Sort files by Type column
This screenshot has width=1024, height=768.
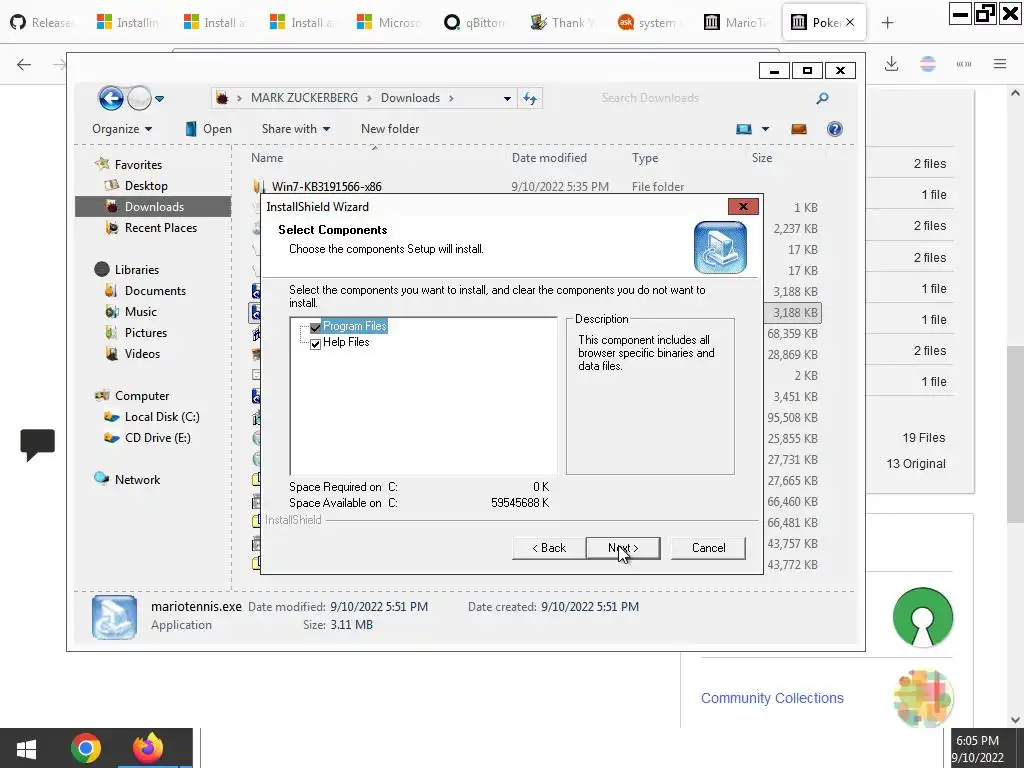(x=645, y=157)
